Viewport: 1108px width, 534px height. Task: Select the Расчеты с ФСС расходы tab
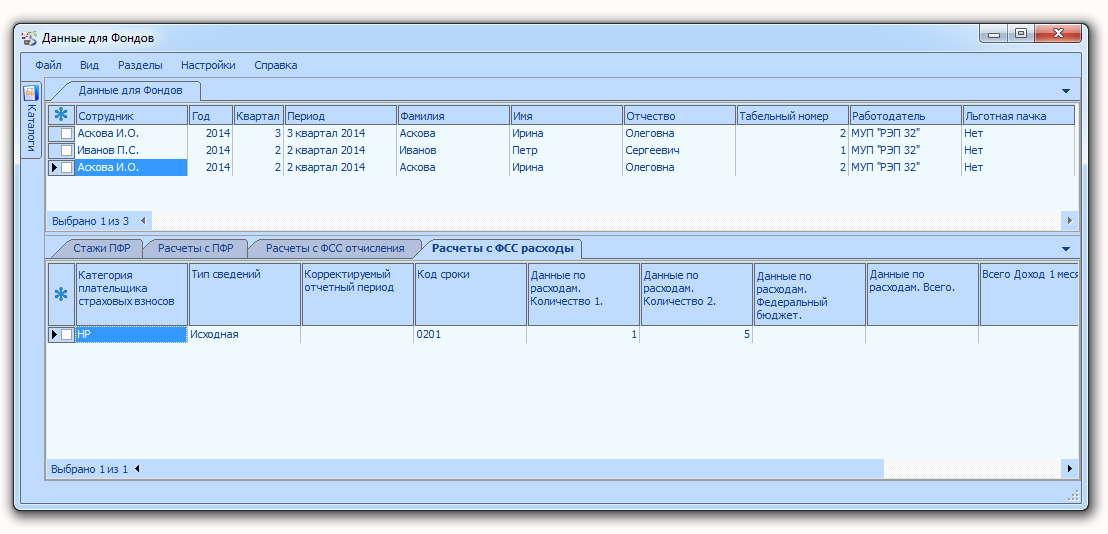click(502, 249)
